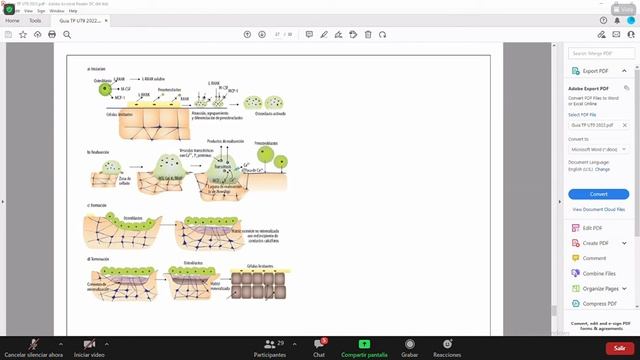The image size is (640, 360).
Task: Open the Sign menu
Action: pos(41,11)
